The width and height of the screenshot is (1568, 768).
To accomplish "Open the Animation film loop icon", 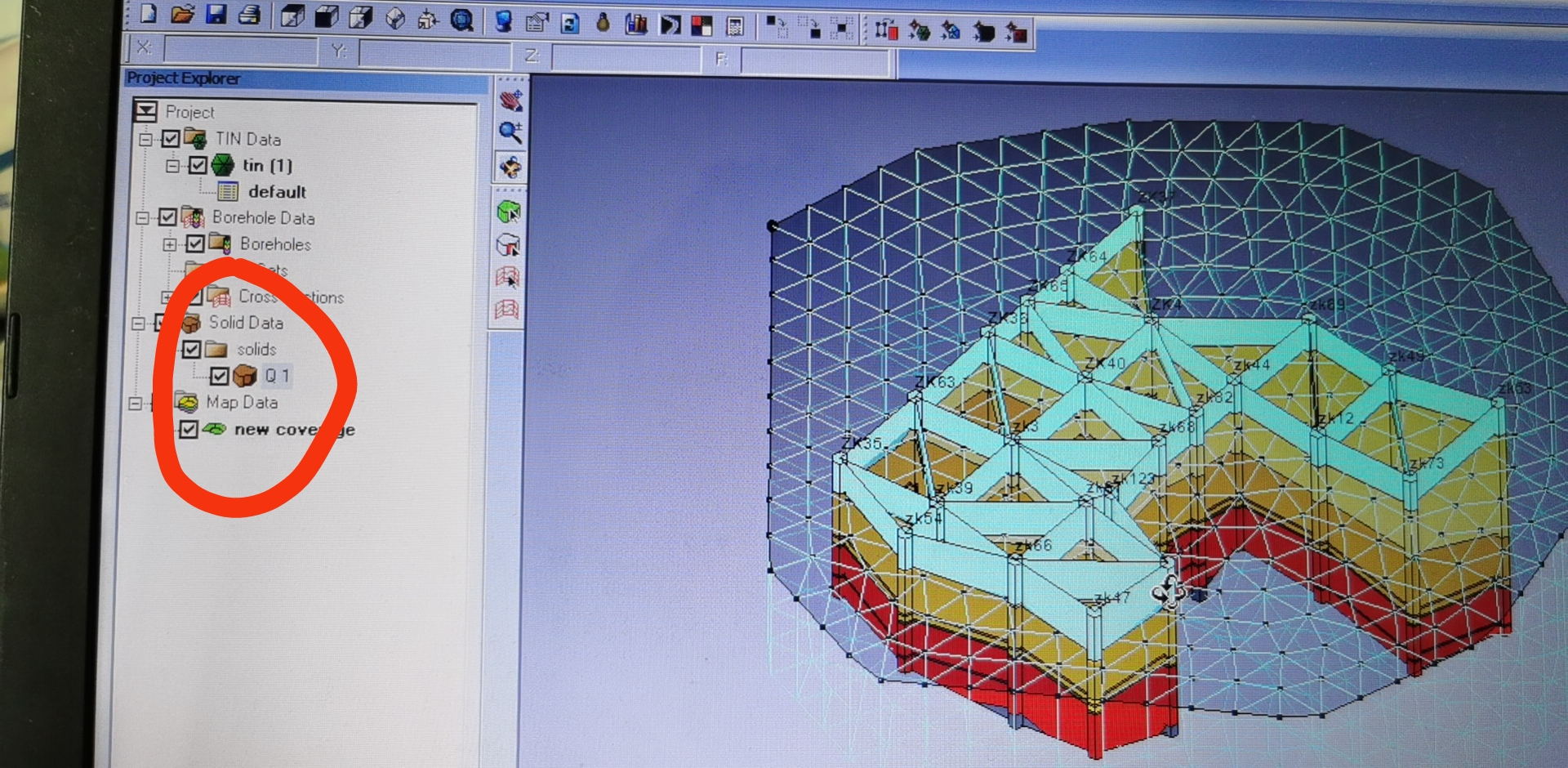I will [x=670, y=25].
